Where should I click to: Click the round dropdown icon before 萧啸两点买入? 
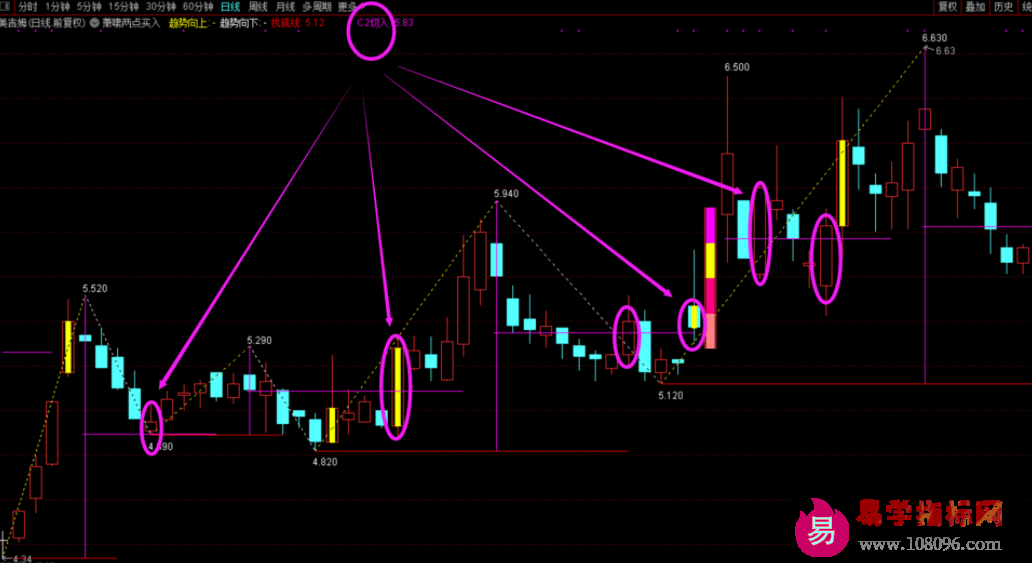(94, 22)
